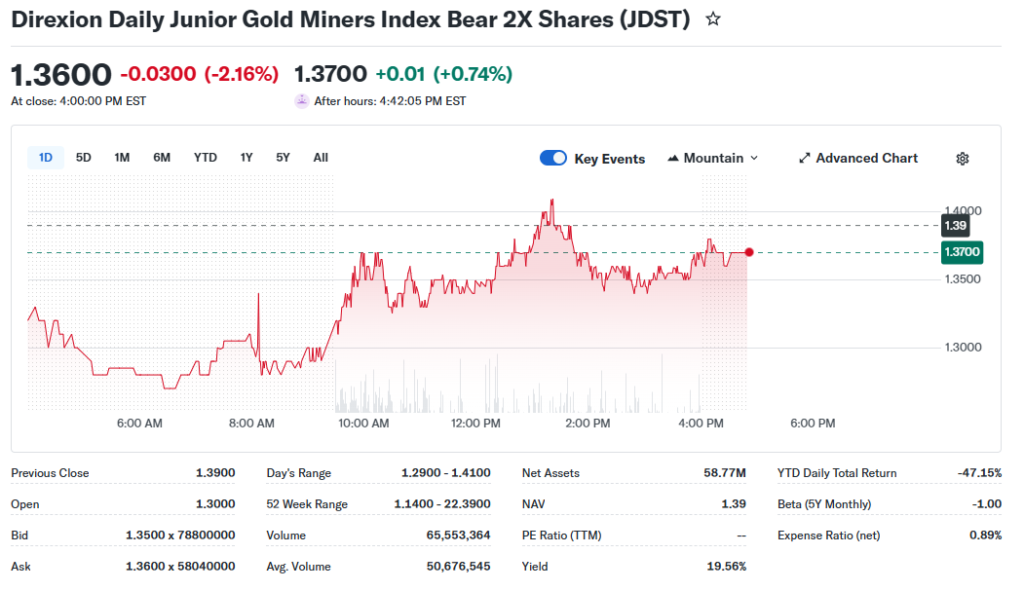Toggle the Key Events switch
The height and width of the screenshot is (591, 1024).
click(553, 158)
